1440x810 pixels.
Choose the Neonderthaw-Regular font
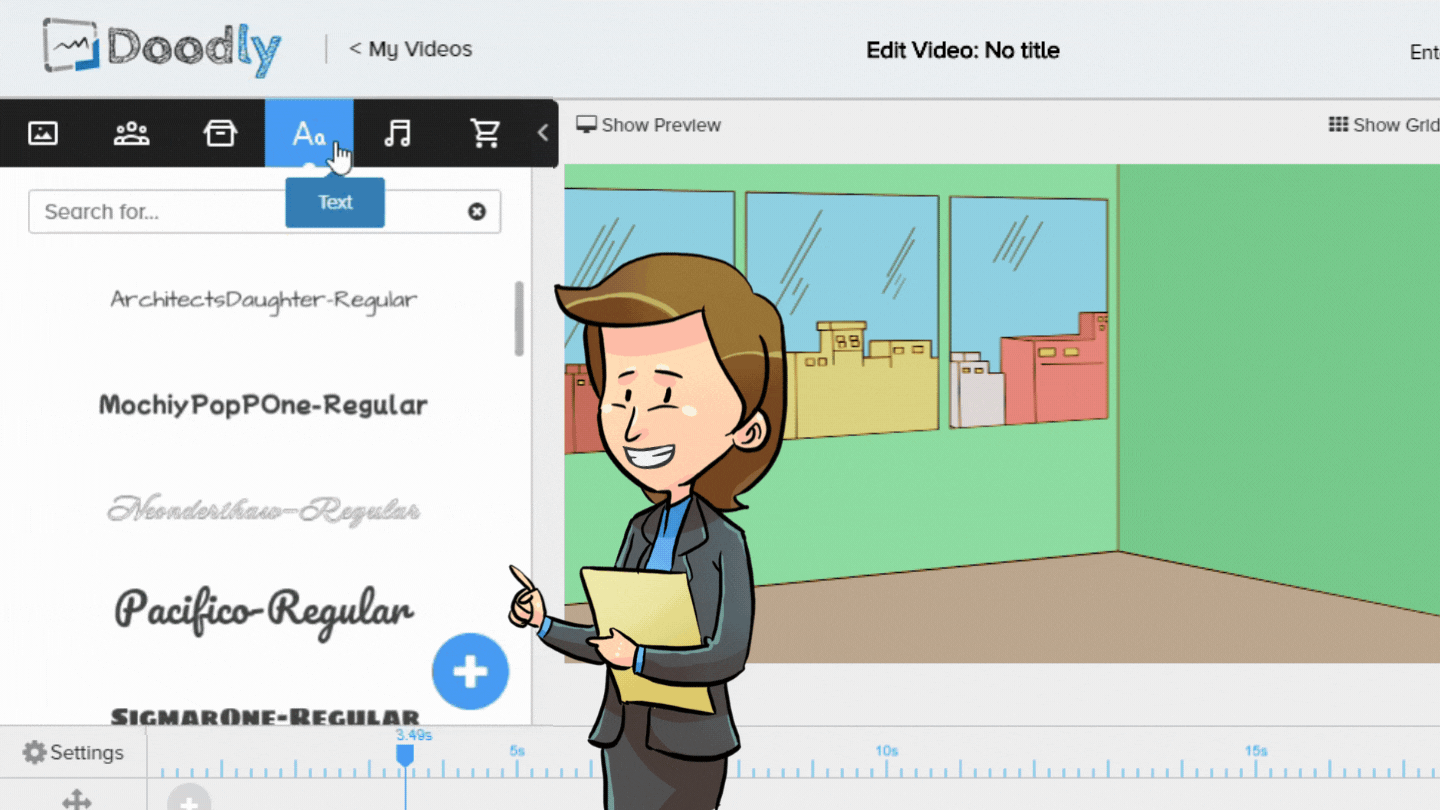coord(264,510)
